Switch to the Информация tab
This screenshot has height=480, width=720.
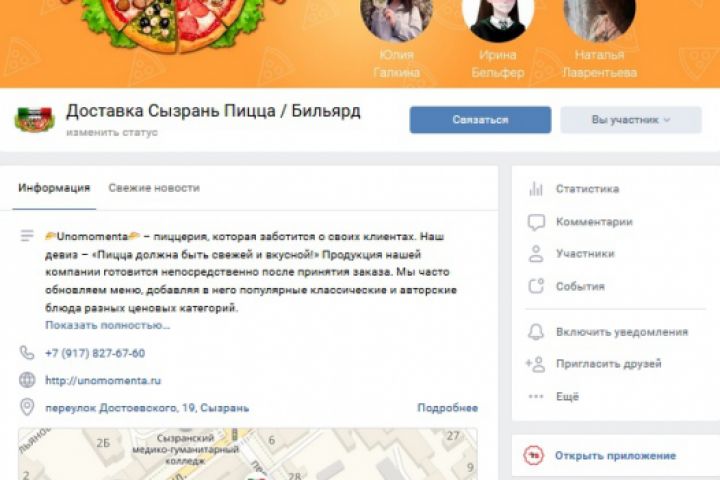[x=54, y=188]
